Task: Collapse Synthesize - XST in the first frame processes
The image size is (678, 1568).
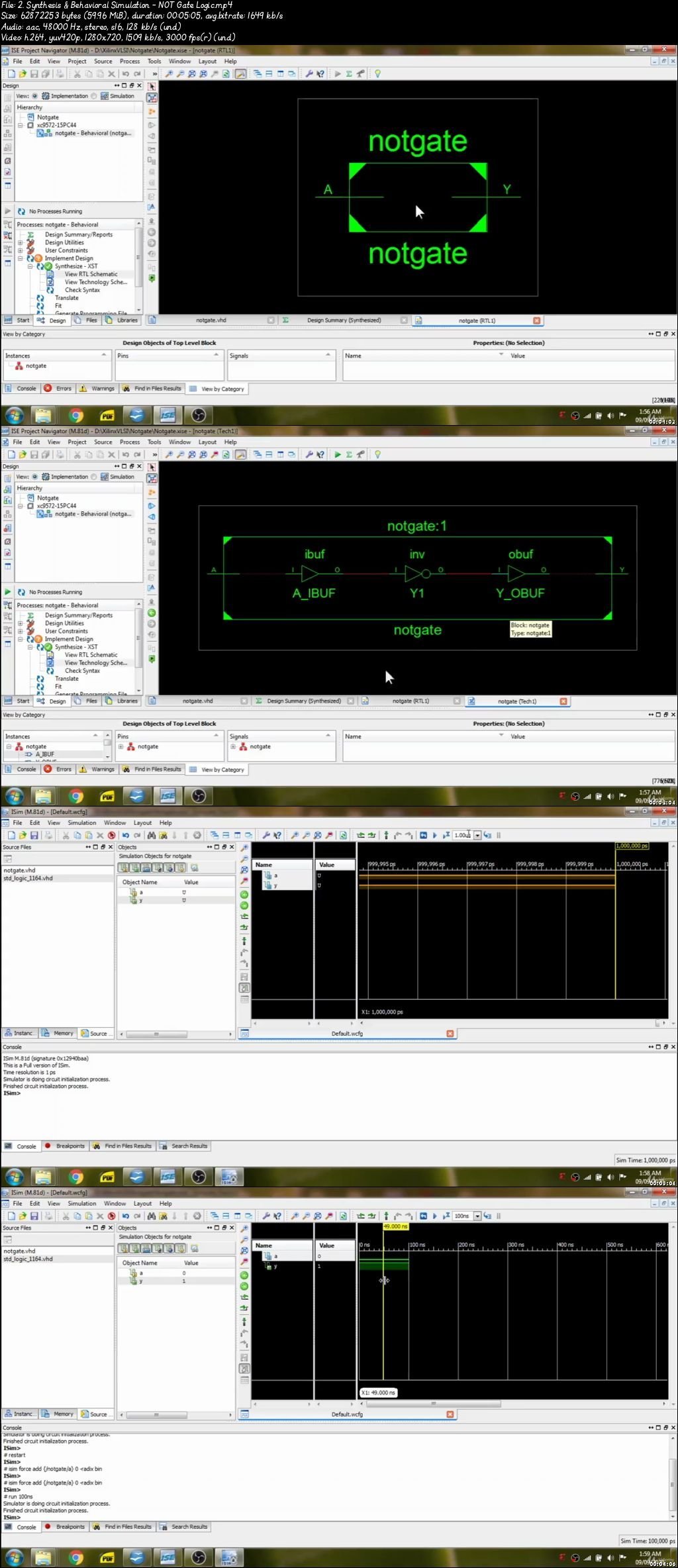Action: pos(30,266)
